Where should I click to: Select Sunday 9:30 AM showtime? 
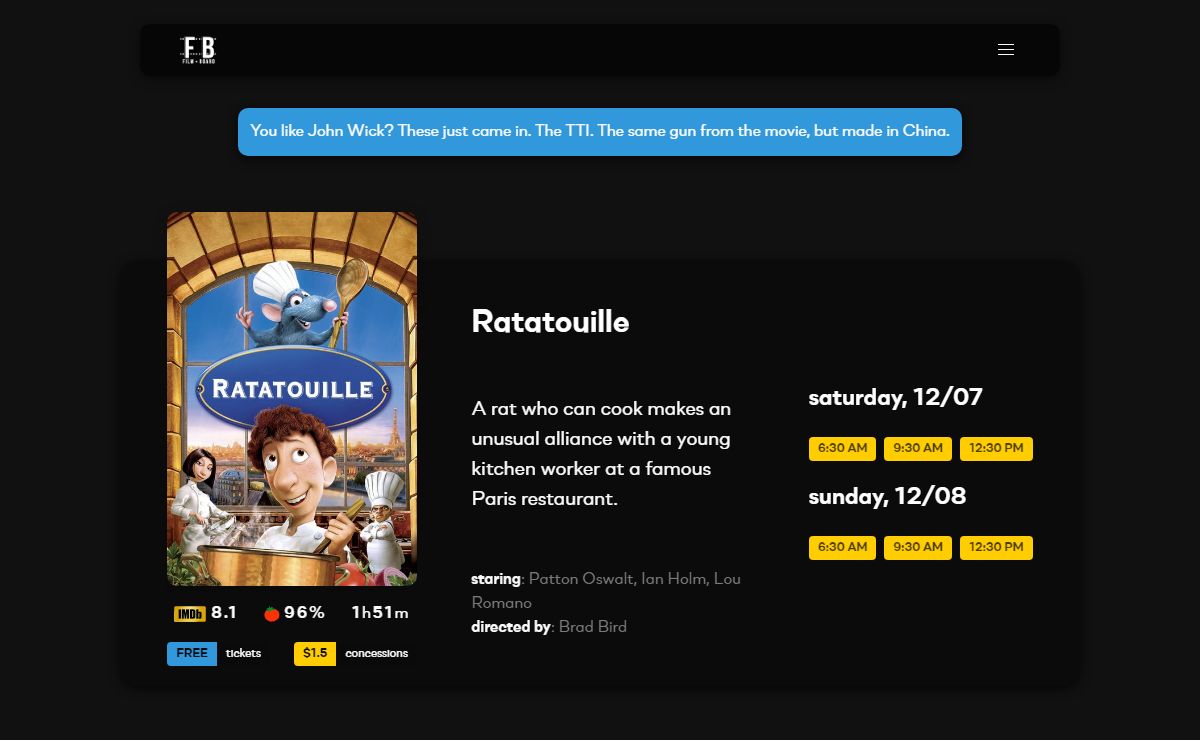918,548
